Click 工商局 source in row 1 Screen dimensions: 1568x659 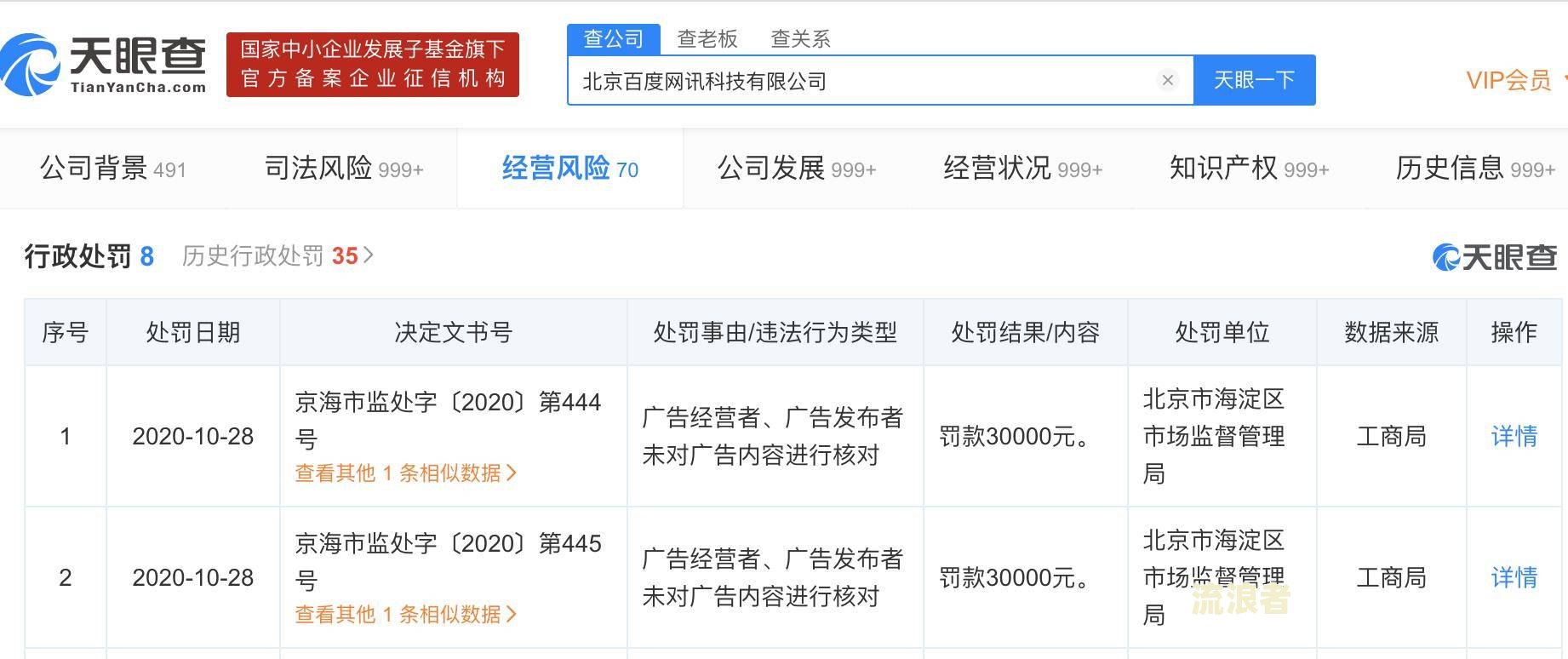[1392, 436]
